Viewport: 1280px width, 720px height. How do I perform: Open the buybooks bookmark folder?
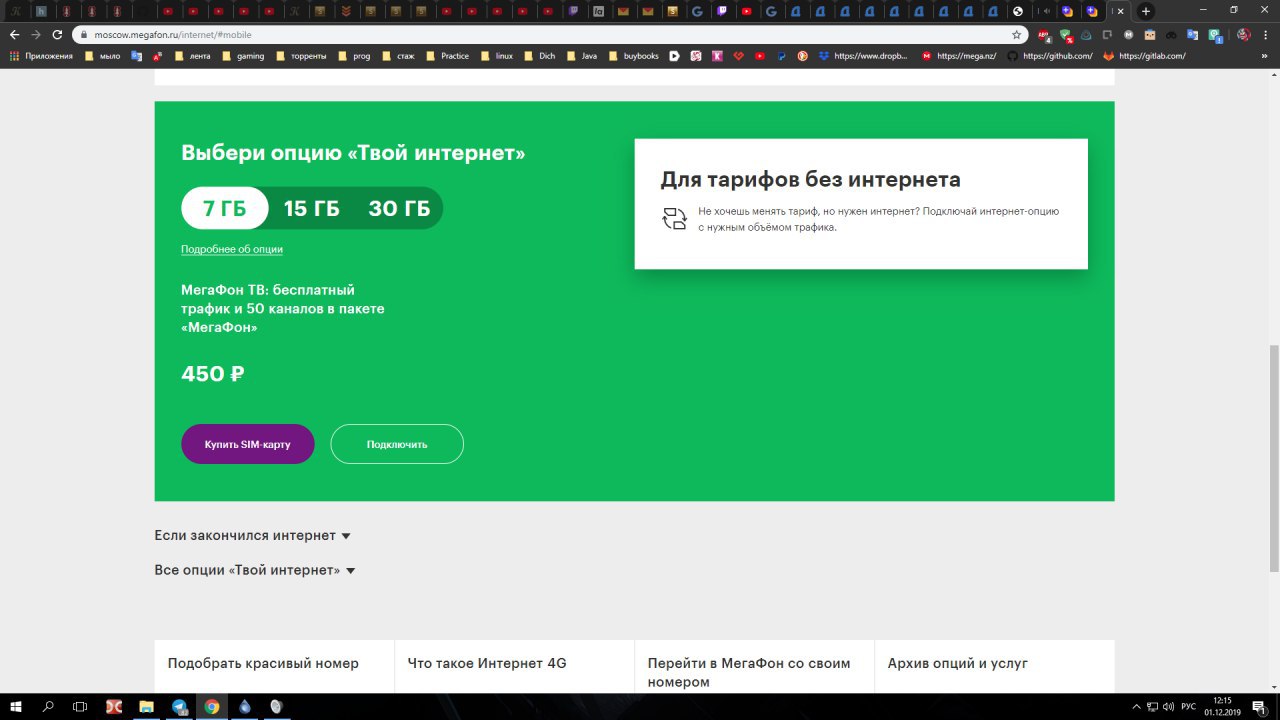tap(634, 56)
